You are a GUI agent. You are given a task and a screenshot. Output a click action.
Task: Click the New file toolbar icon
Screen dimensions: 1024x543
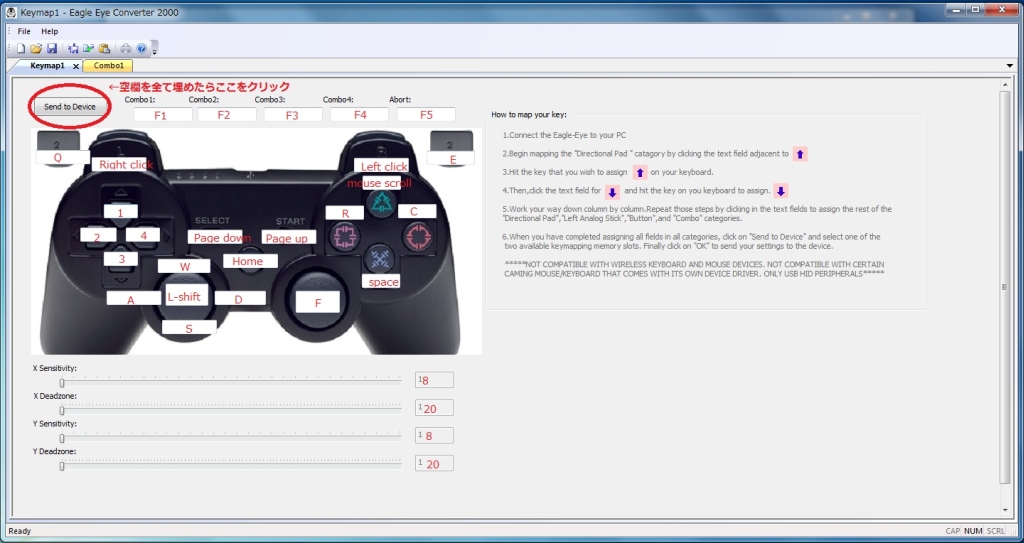(x=21, y=48)
